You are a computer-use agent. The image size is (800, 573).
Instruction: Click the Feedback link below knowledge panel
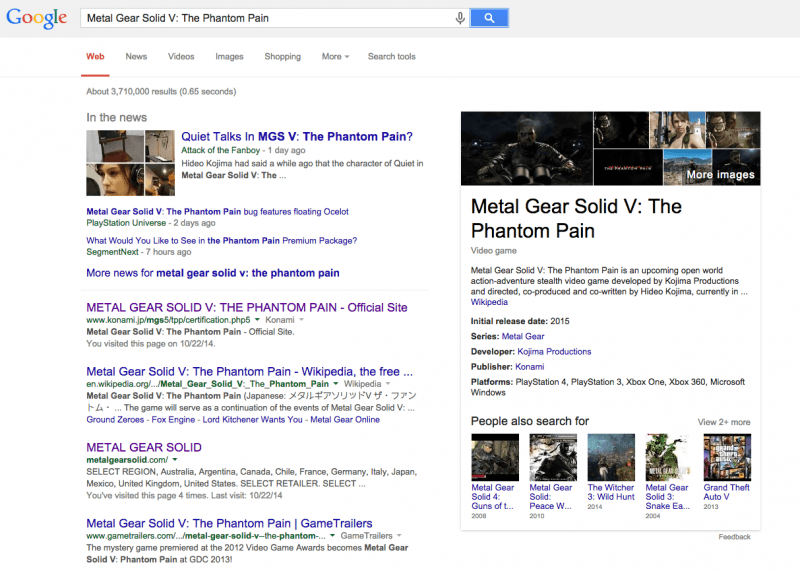(735, 537)
